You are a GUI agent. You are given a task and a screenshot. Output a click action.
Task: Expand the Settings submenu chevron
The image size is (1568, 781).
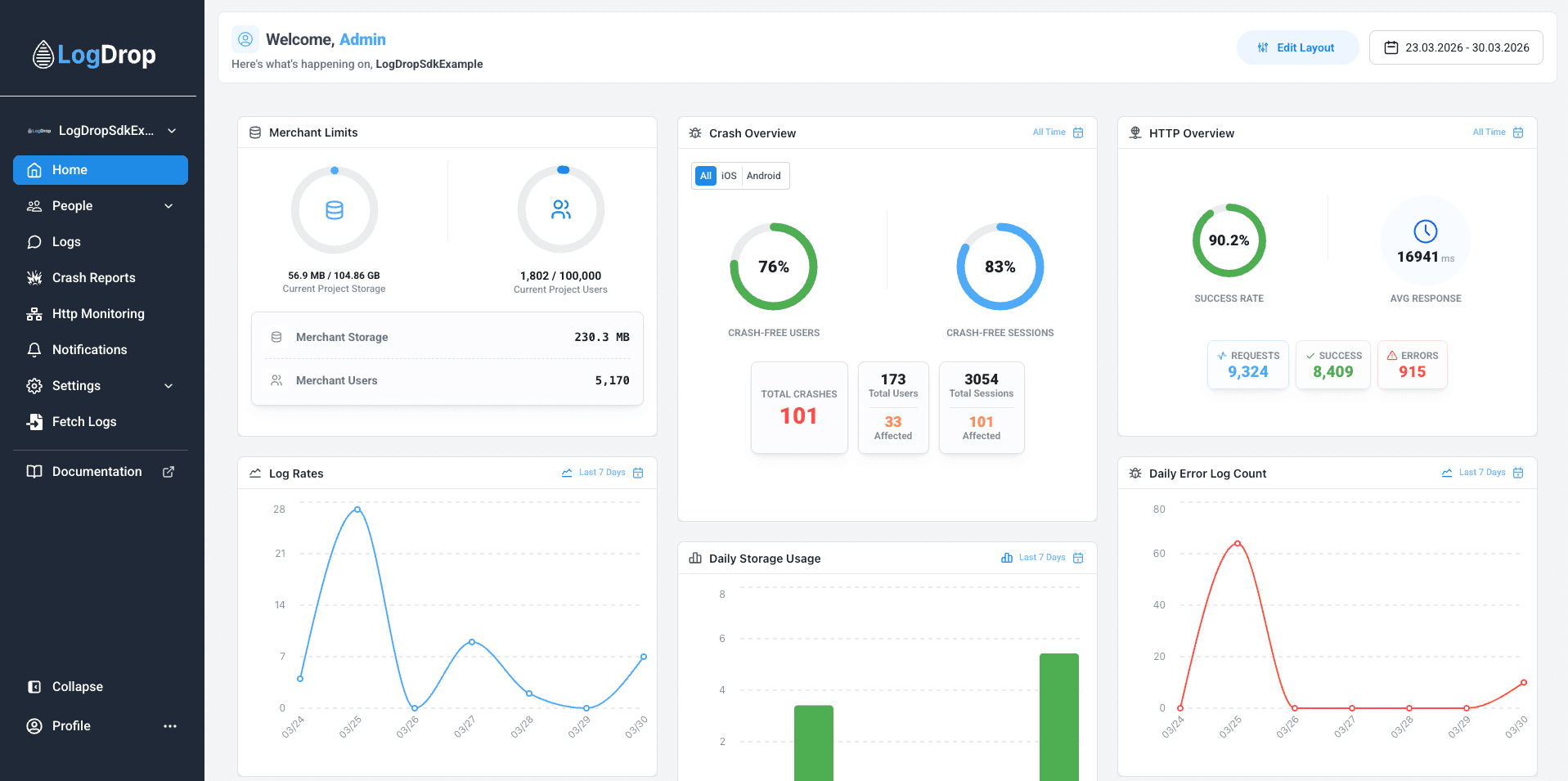click(168, 386)
